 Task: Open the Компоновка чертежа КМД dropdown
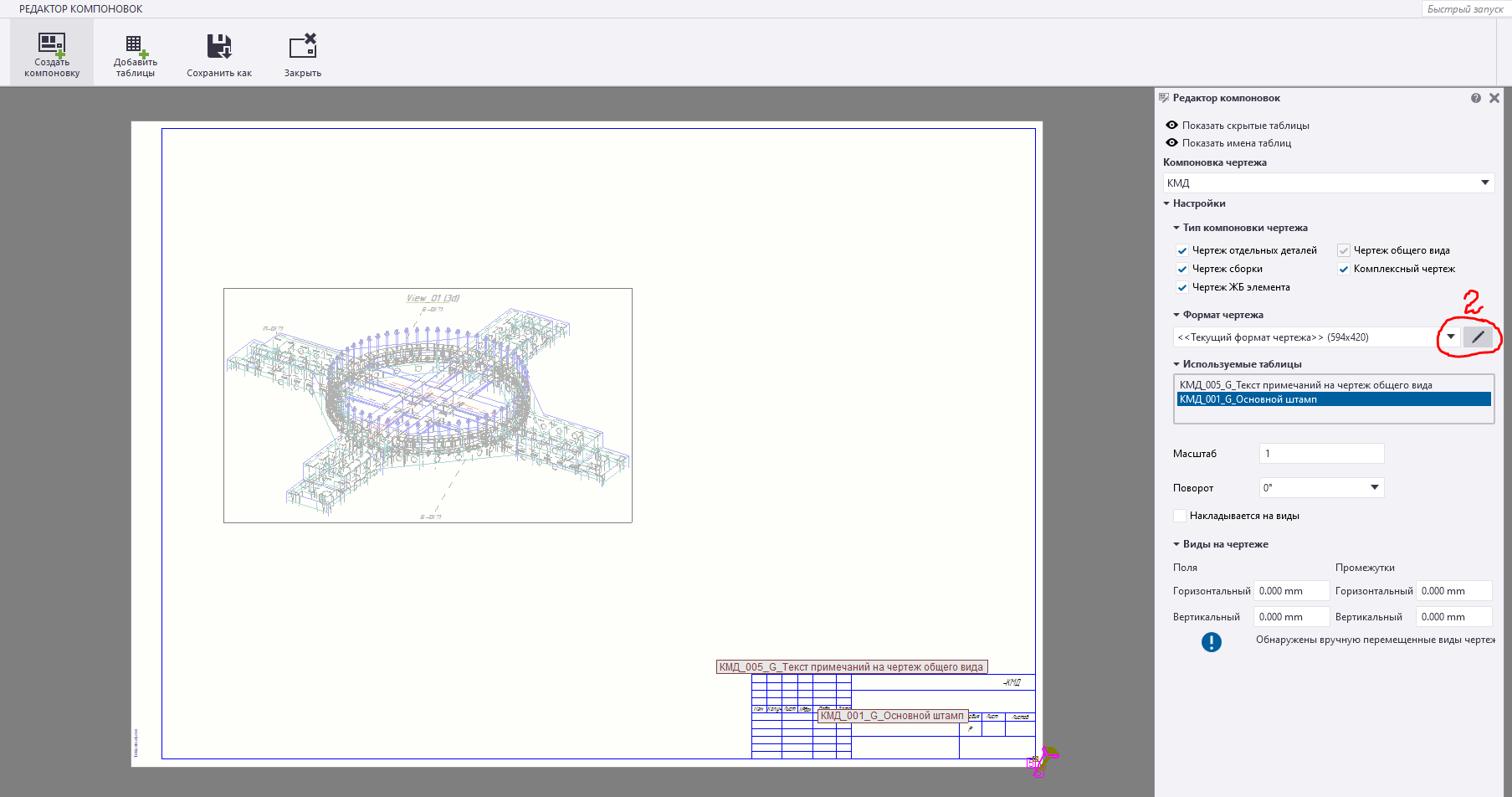point(1485,183)
